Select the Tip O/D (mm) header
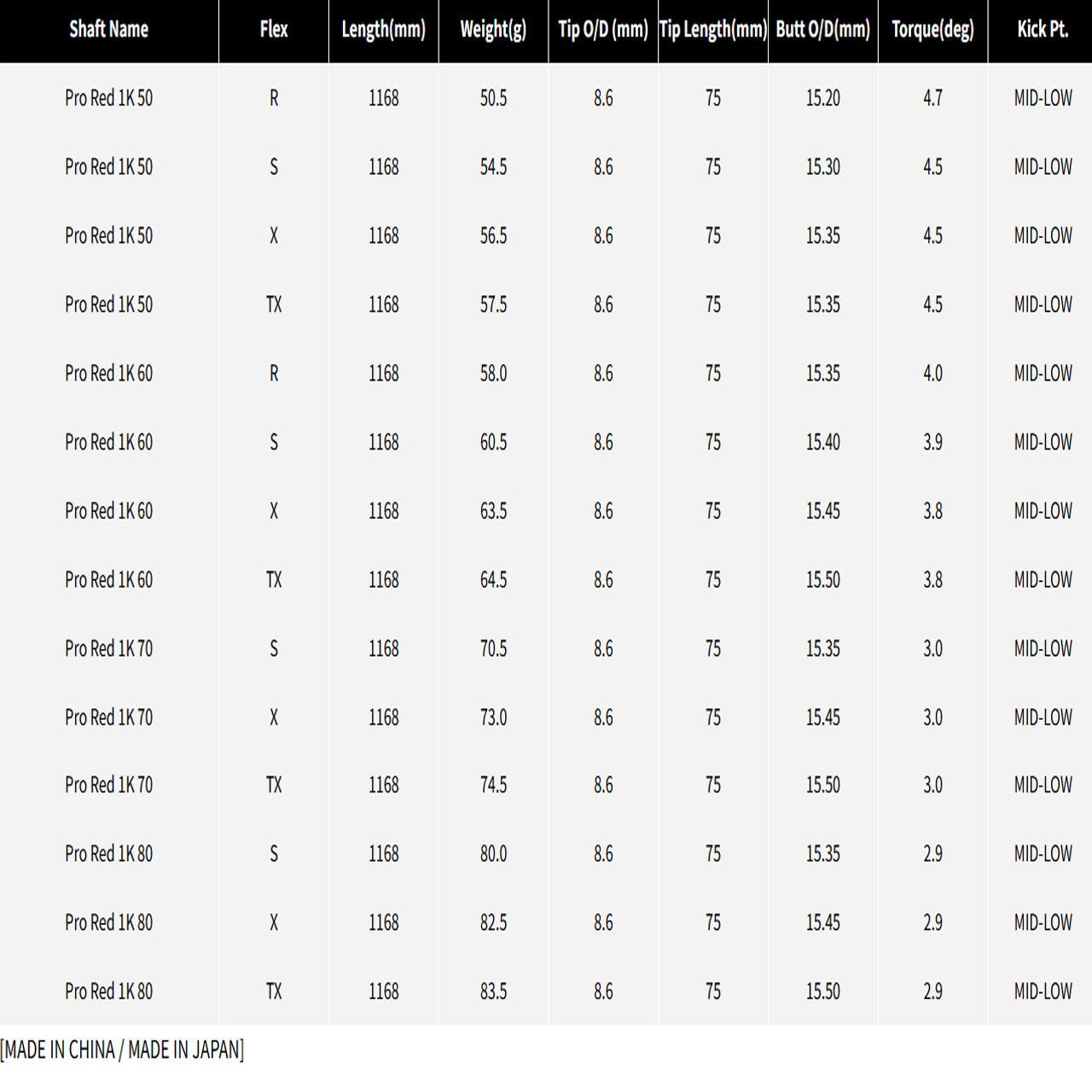Viewport: 1092px width, 1092px height. pos(603,29)
